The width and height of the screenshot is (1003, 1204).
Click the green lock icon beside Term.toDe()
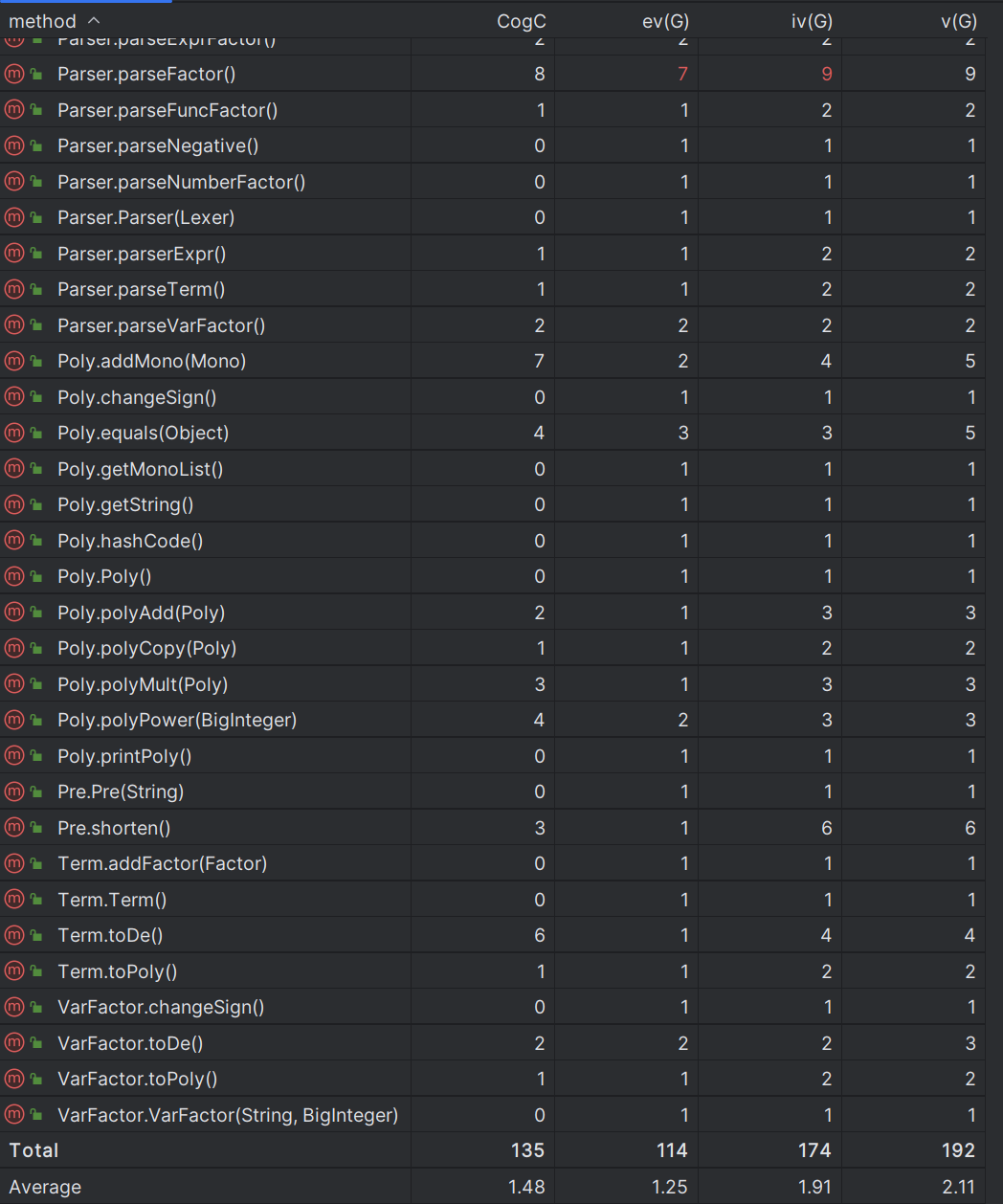36,935
